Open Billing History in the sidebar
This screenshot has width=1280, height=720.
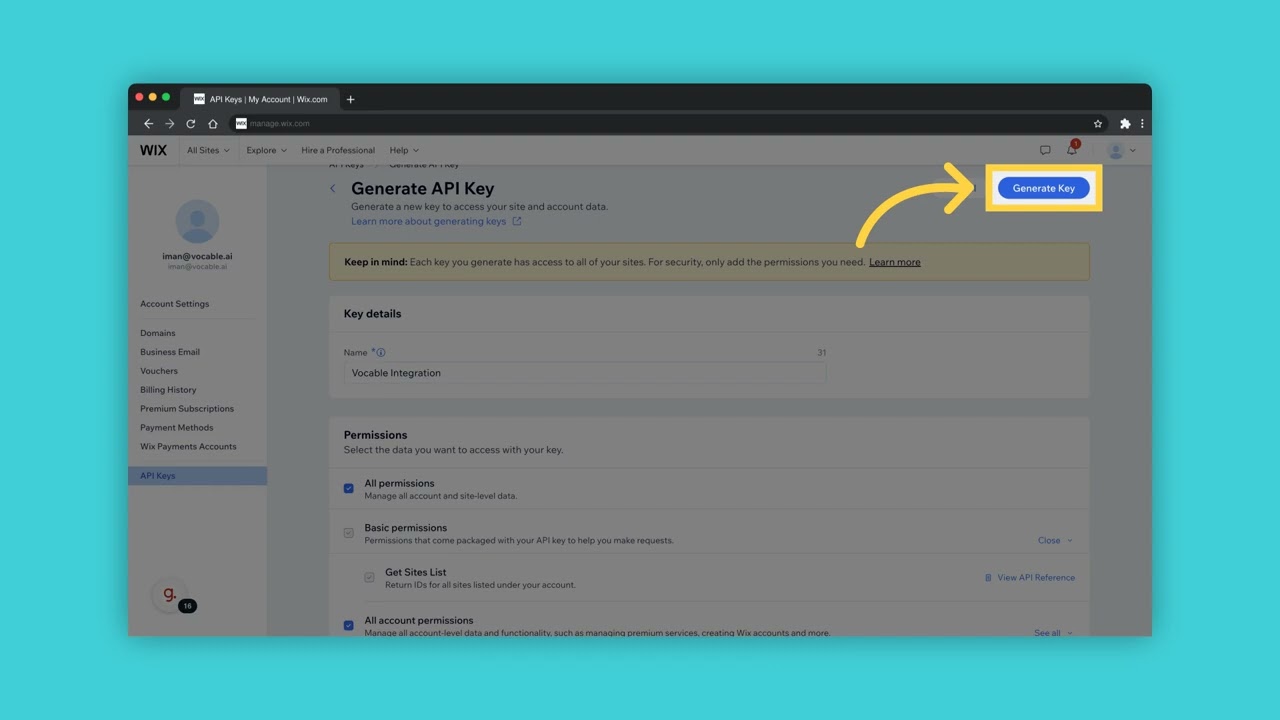pyautogui.click(x=168, y=390)
